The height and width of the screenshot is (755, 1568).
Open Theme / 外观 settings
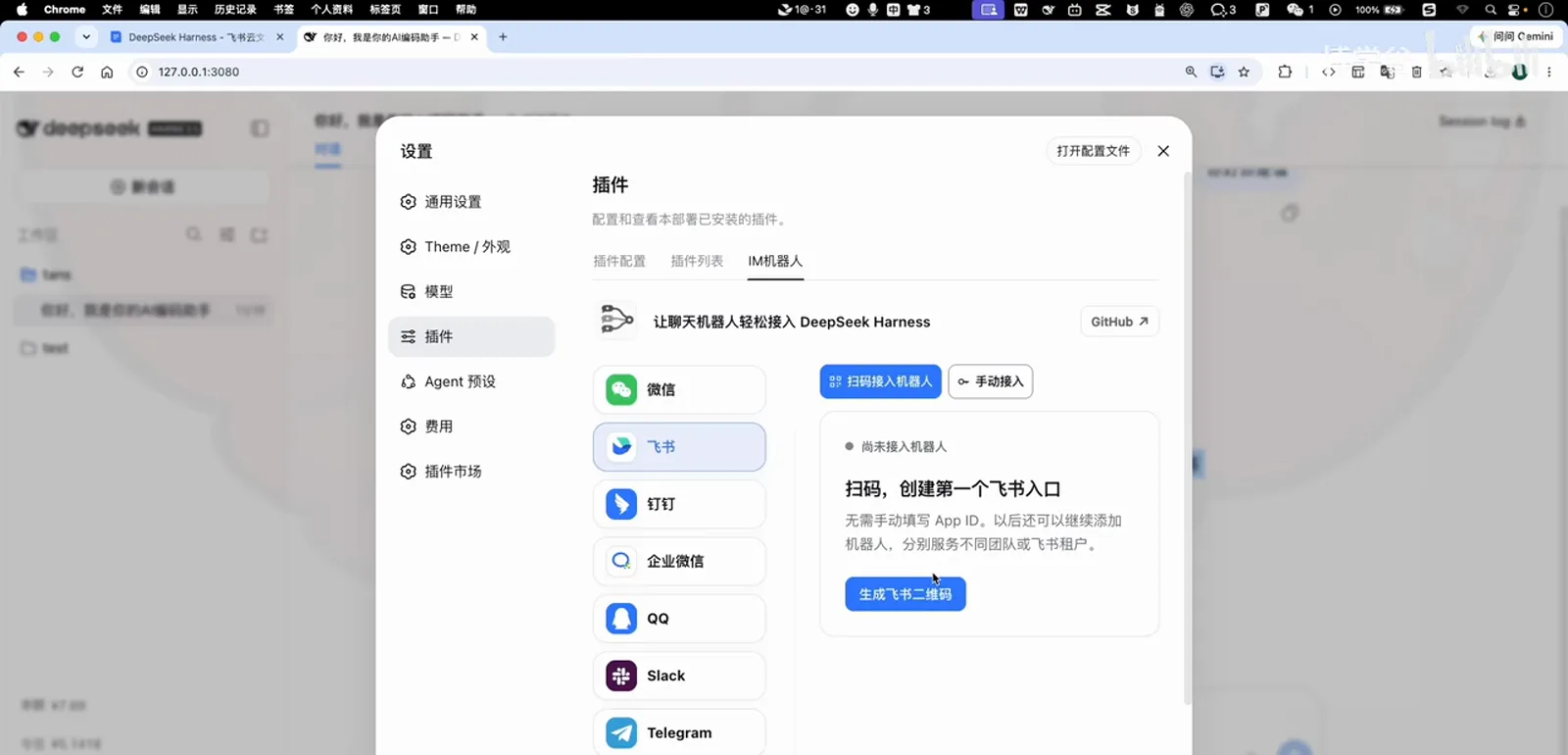(x=471, y=247)
